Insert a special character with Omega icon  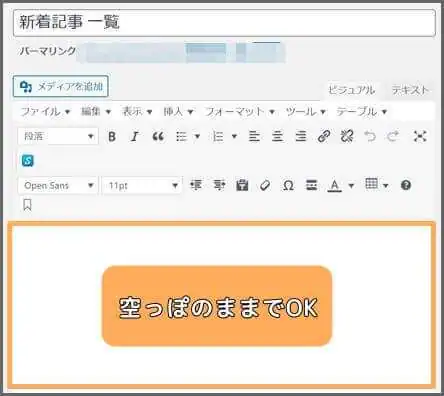click(288, 185)
